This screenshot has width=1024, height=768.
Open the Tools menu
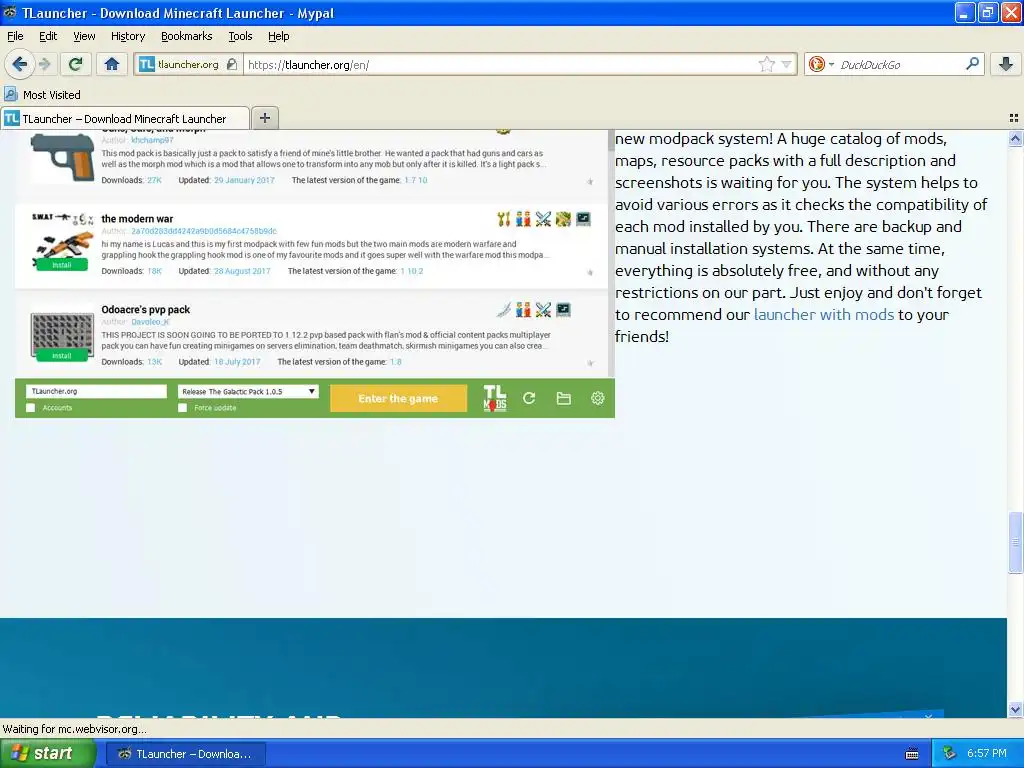tap(240, 36)
